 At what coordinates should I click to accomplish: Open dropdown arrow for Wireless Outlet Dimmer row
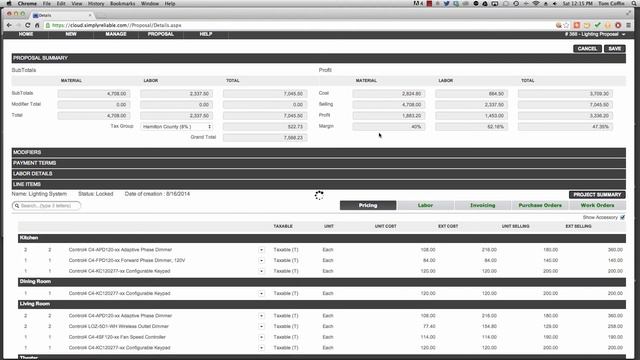coord(261,327)
